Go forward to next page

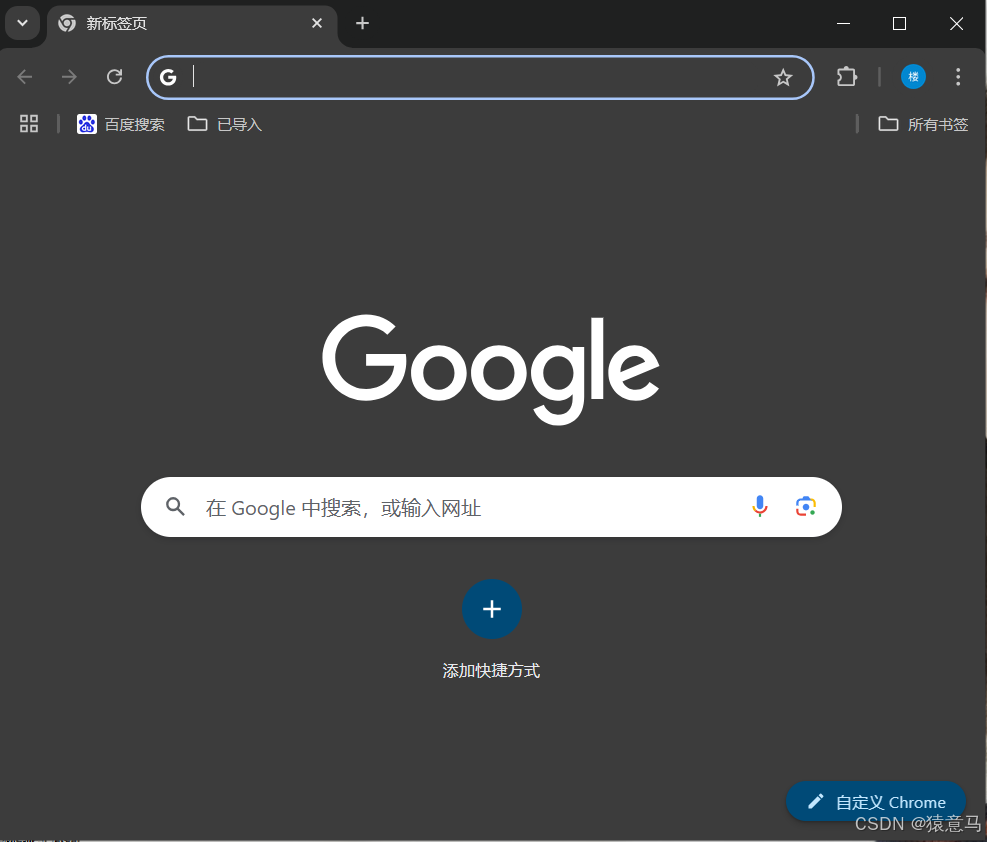[69, 77]
